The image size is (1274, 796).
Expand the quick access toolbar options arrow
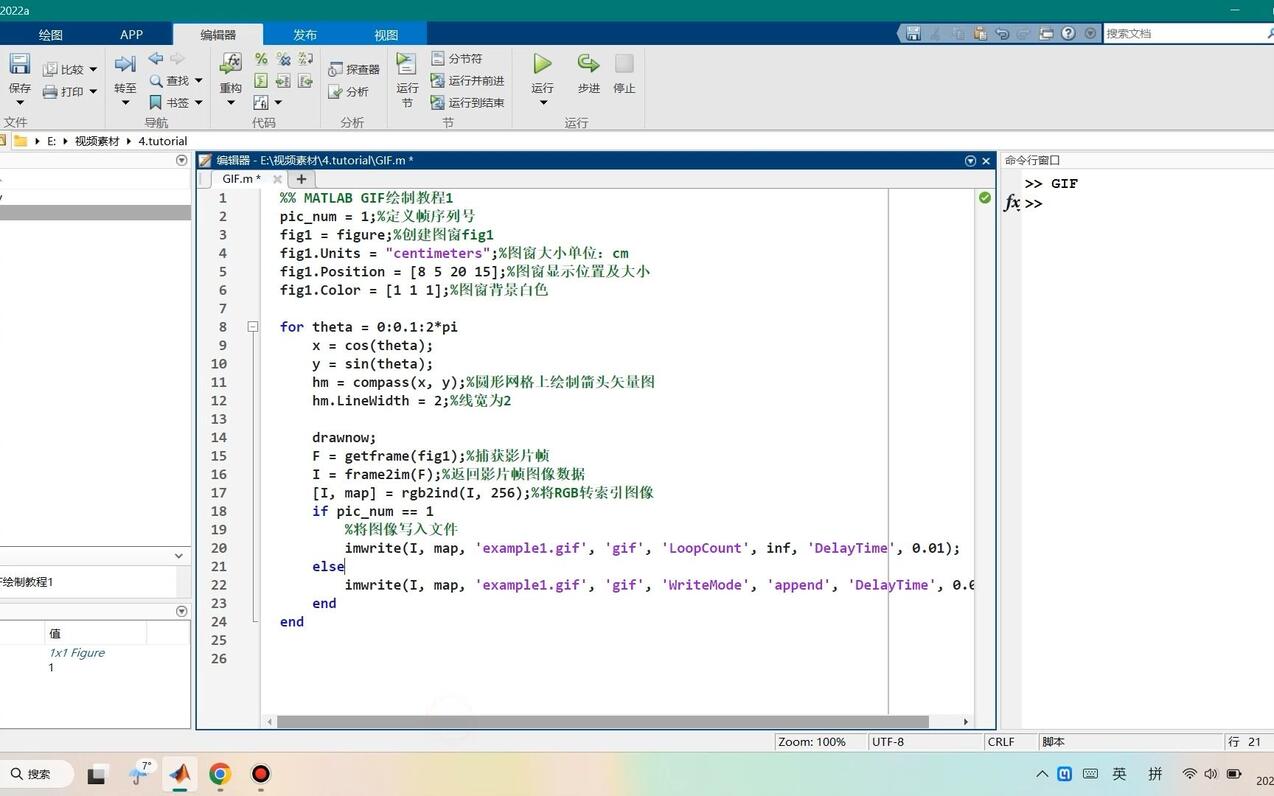point(1090,33)
